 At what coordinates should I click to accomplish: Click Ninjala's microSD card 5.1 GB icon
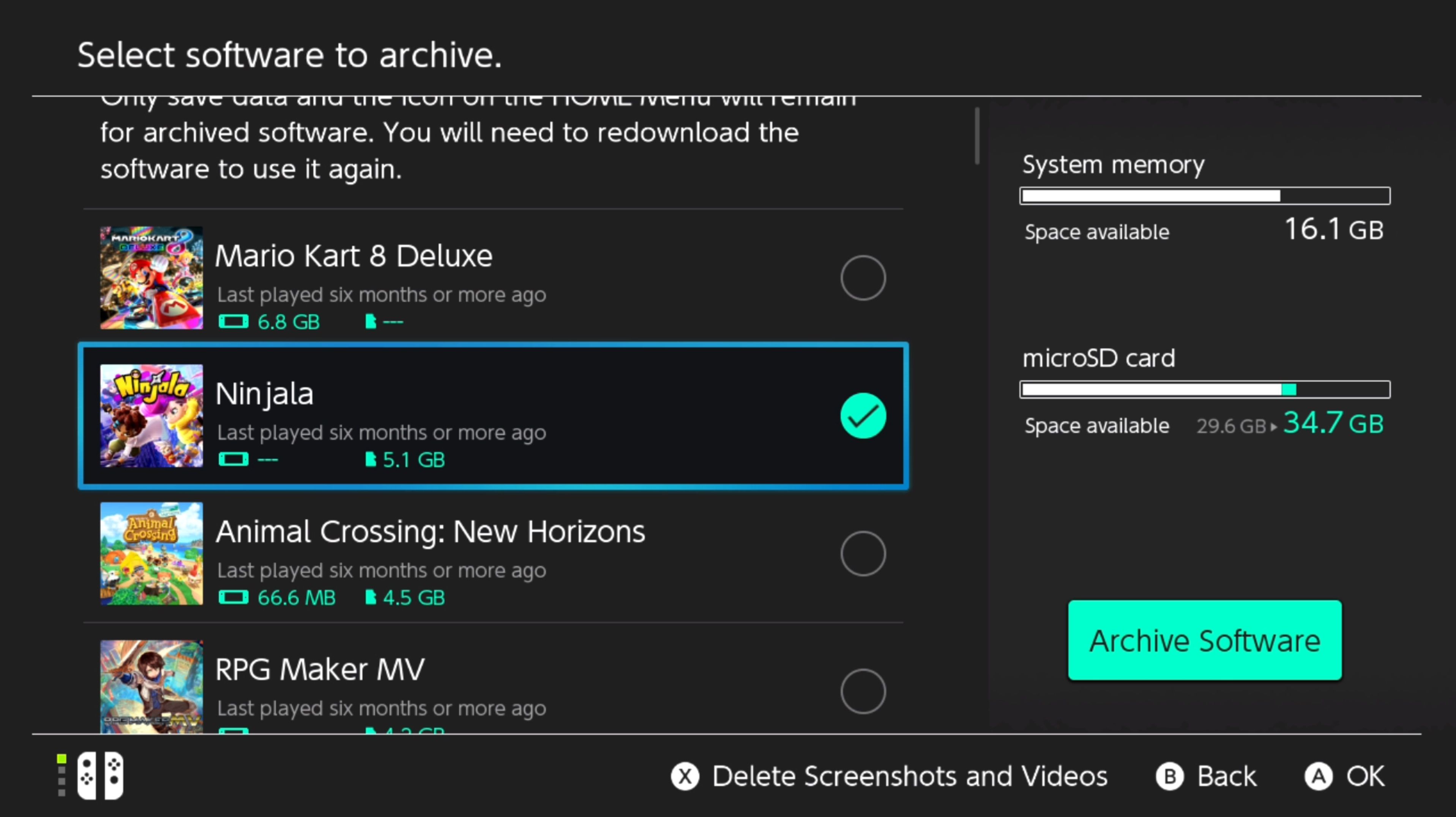370,460
